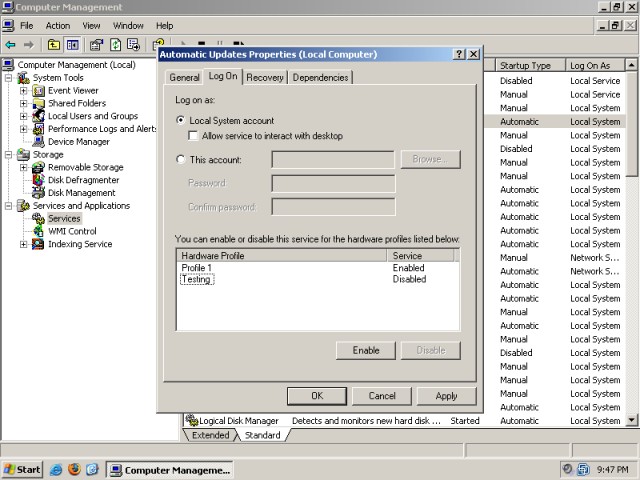
Task: Select the This account radio button
Action: (180, 159)
